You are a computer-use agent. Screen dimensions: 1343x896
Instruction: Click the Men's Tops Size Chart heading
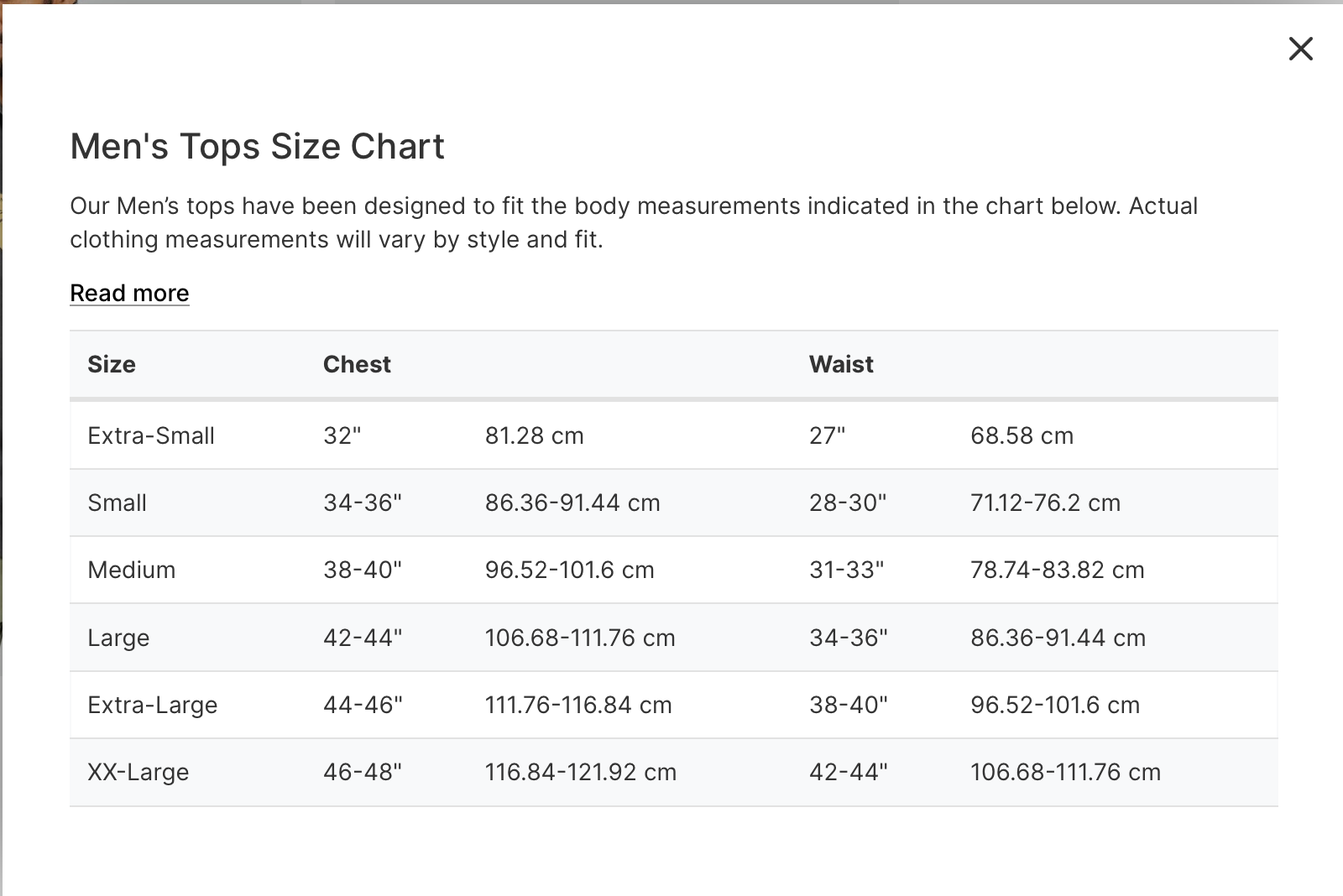257,146
